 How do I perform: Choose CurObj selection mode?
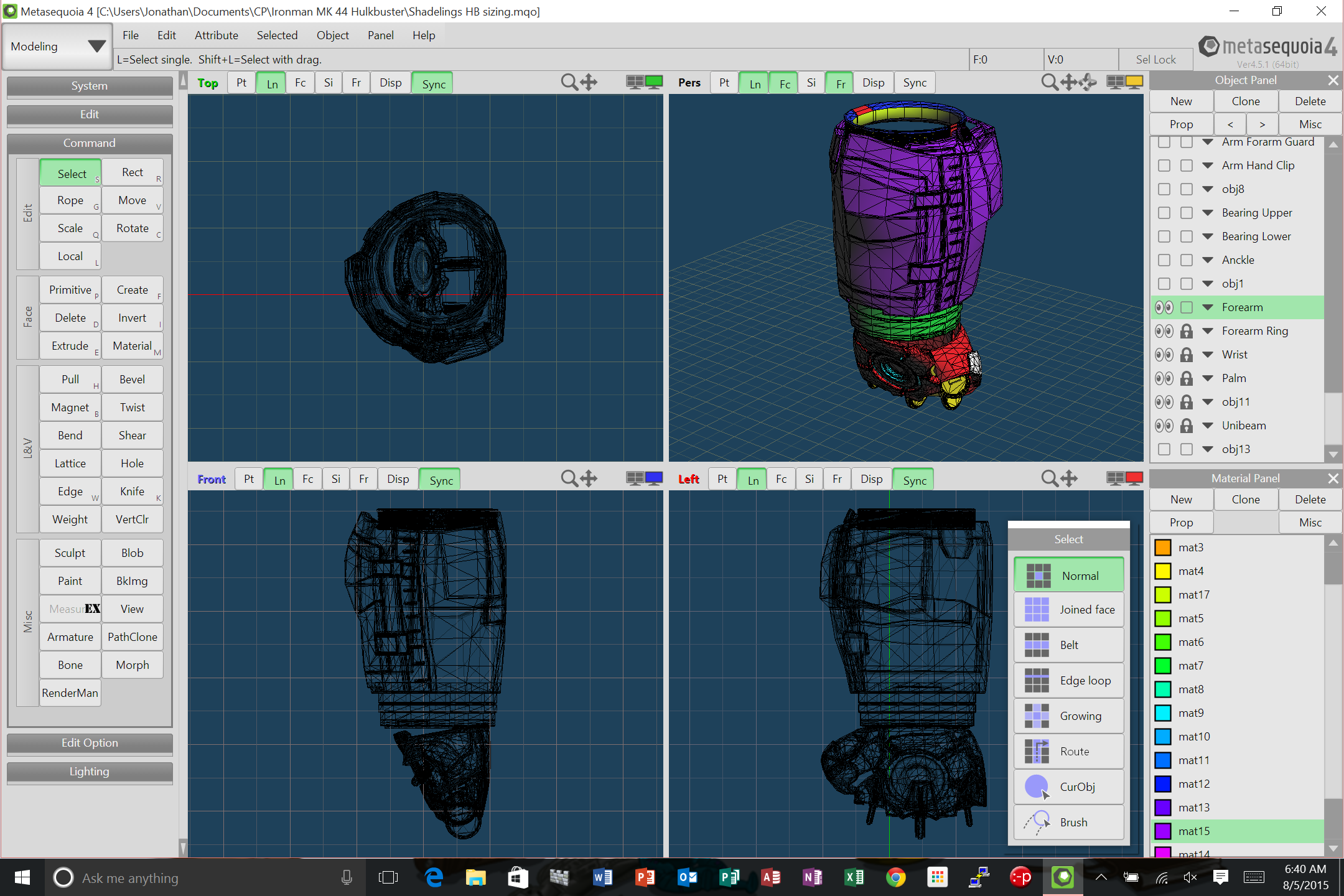[x=1068, y=787]
